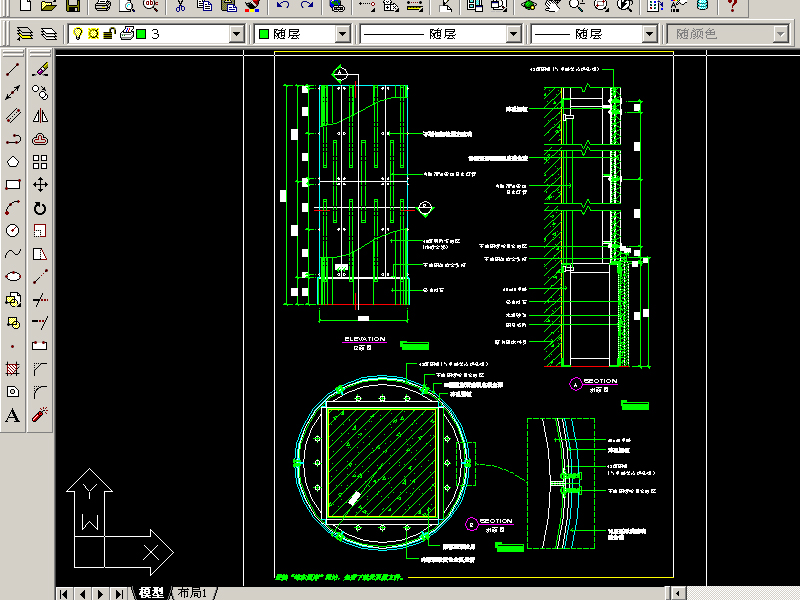Screen dimensions: 800x600
Task: Select the Multiline Text tool
Action: tap(14, 415)
